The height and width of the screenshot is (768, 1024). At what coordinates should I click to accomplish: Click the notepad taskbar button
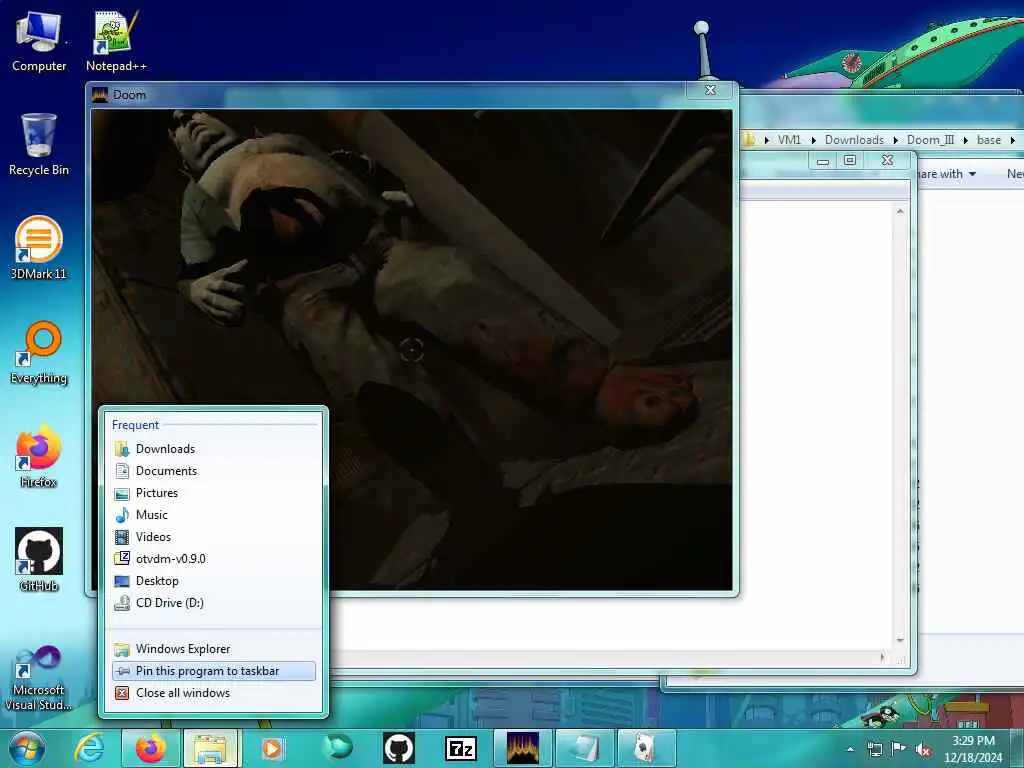click(584, 748)
